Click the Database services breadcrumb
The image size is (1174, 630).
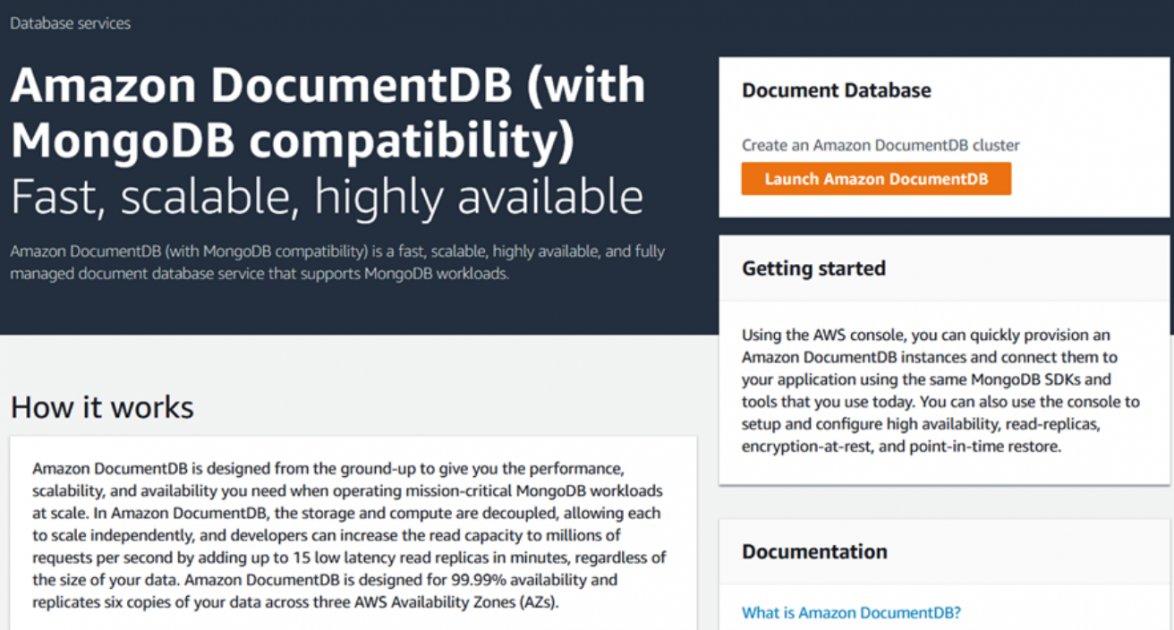70,23
